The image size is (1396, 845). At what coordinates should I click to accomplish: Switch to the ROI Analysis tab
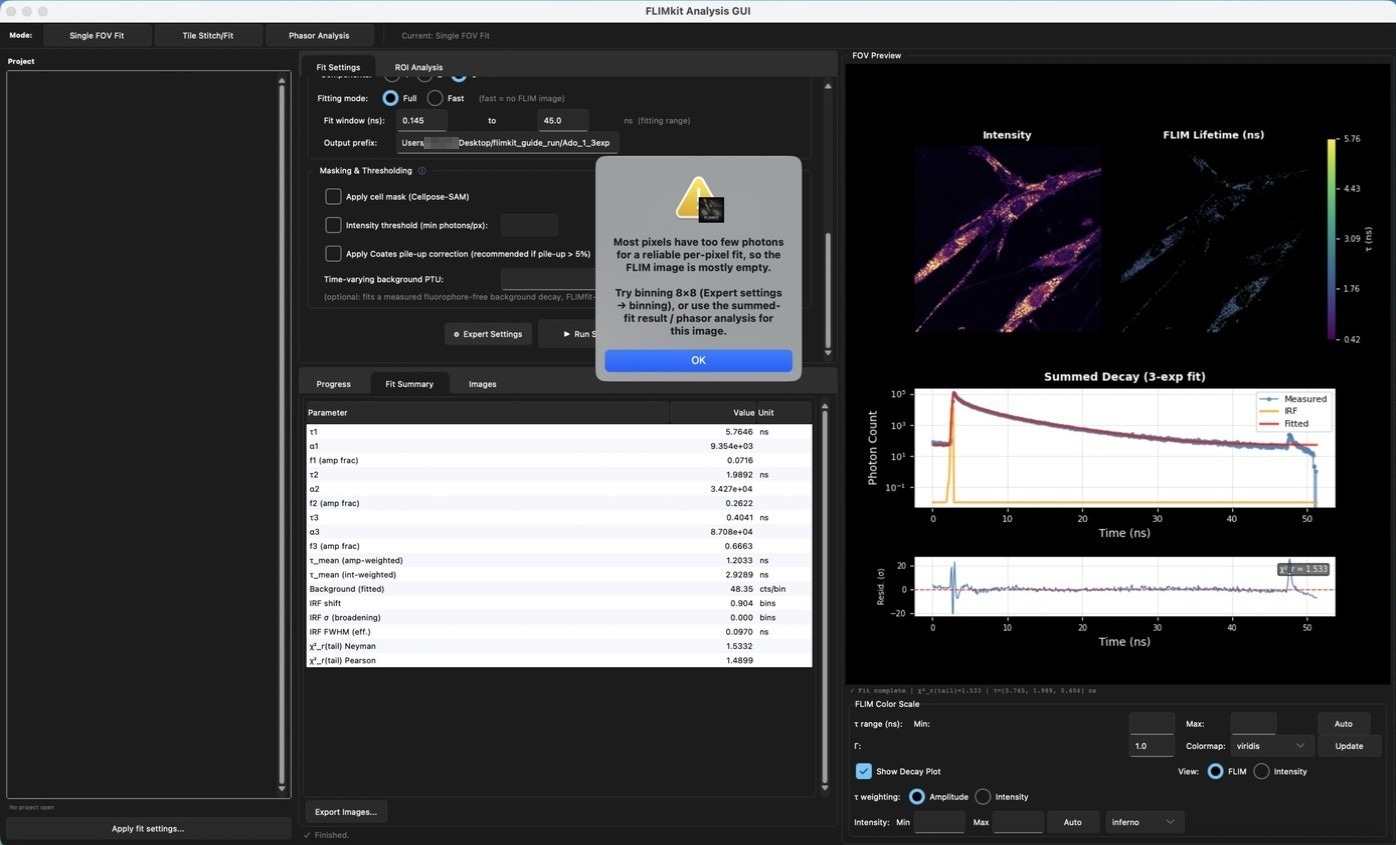418,67
